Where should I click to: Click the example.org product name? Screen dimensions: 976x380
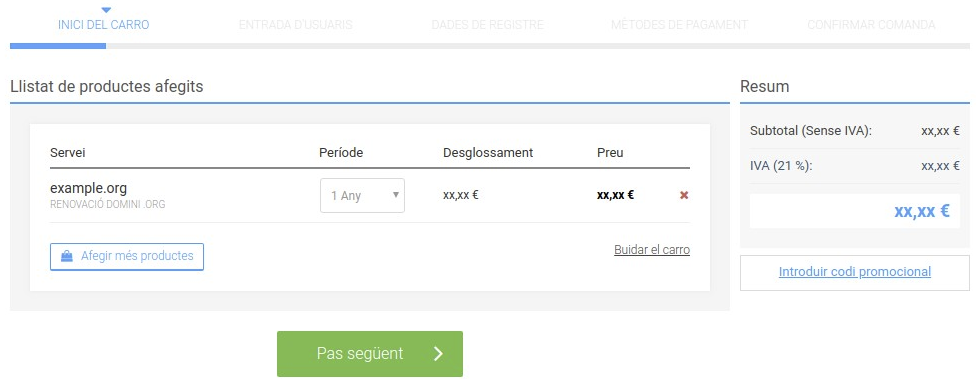coord(88,188)
